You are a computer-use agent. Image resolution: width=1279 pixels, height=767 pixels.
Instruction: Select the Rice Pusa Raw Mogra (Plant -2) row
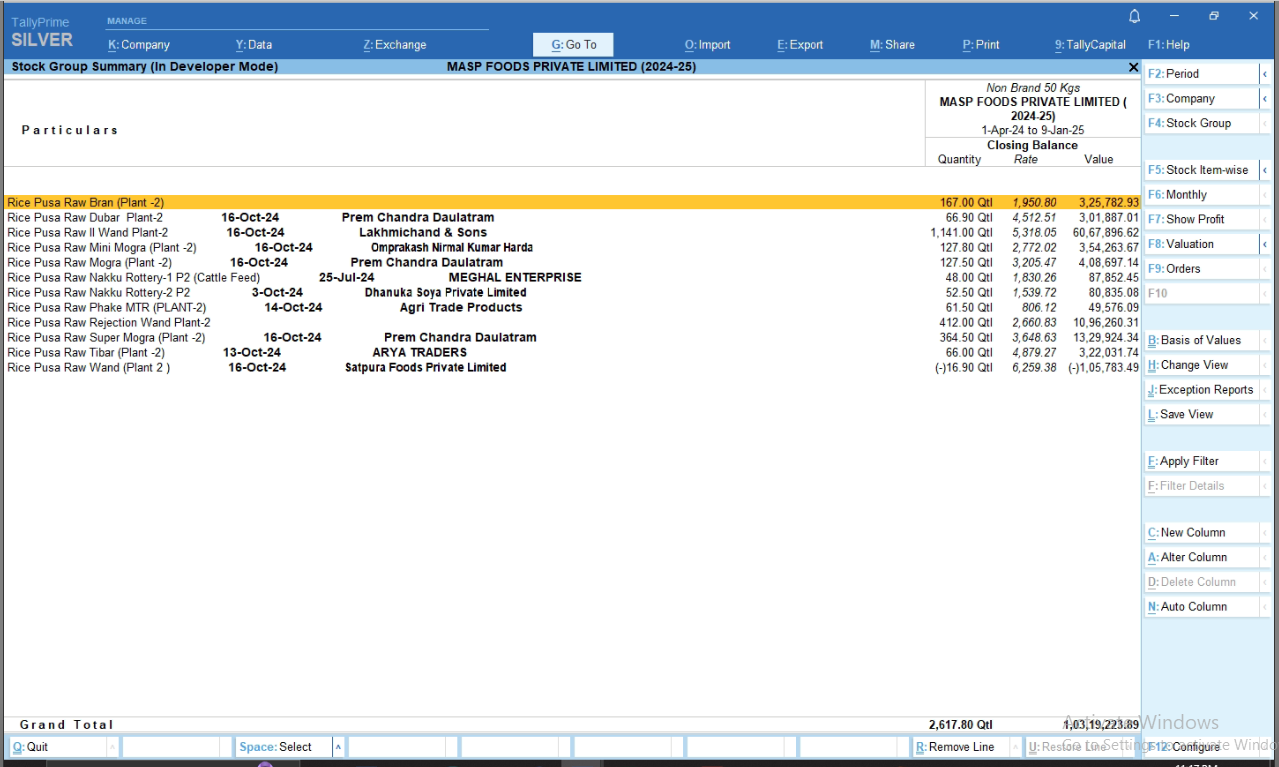(x=572, y=263)
